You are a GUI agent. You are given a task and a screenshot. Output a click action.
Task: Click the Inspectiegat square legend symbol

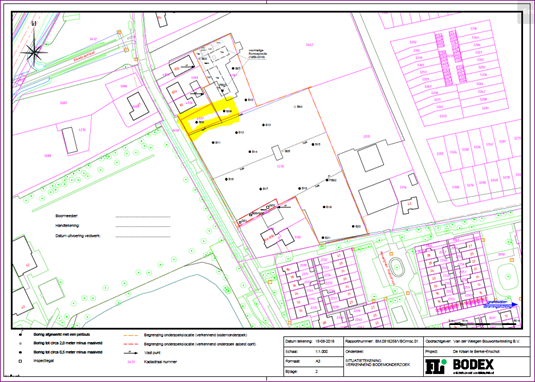[20, 361]
